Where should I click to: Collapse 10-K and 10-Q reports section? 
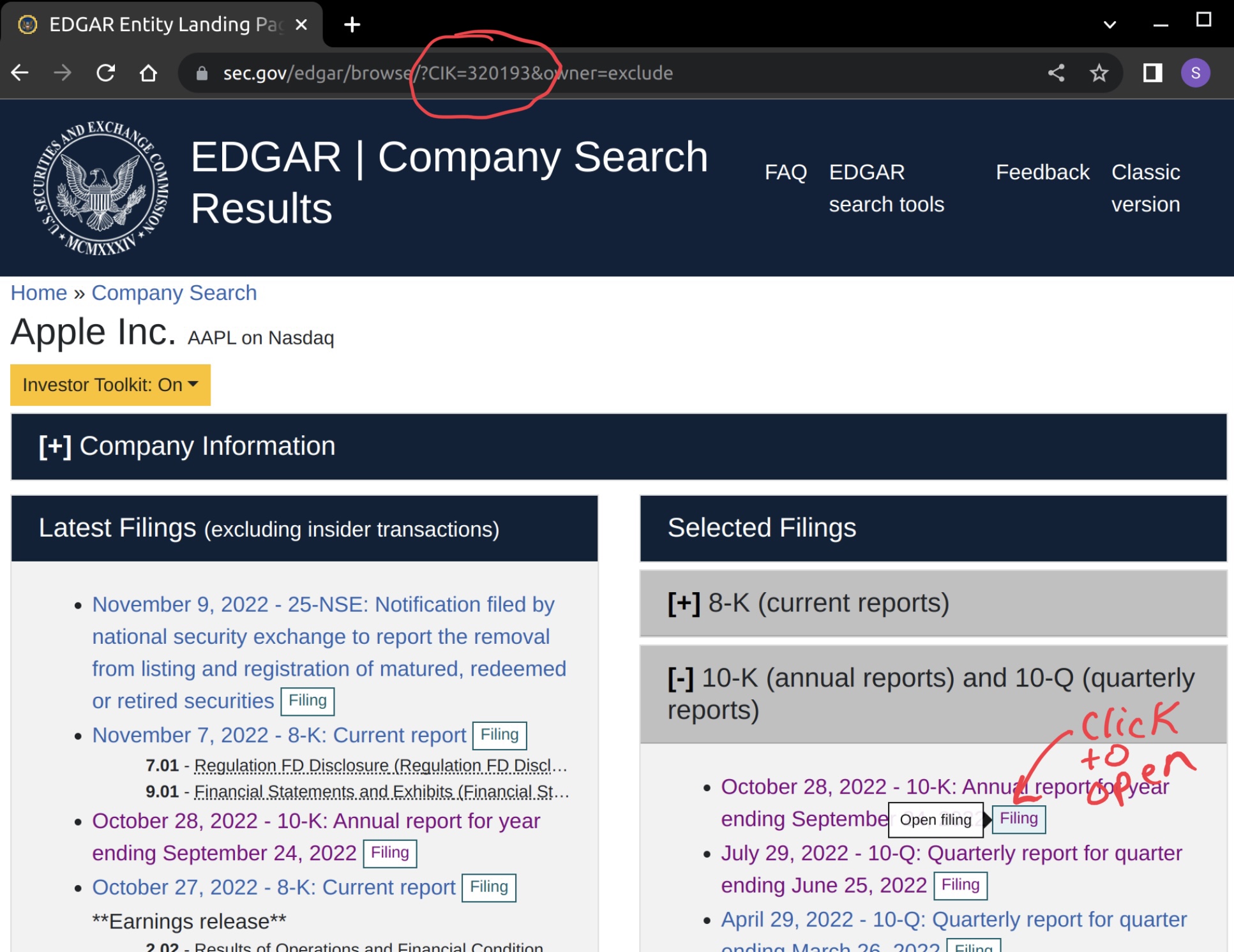point(933,694)
